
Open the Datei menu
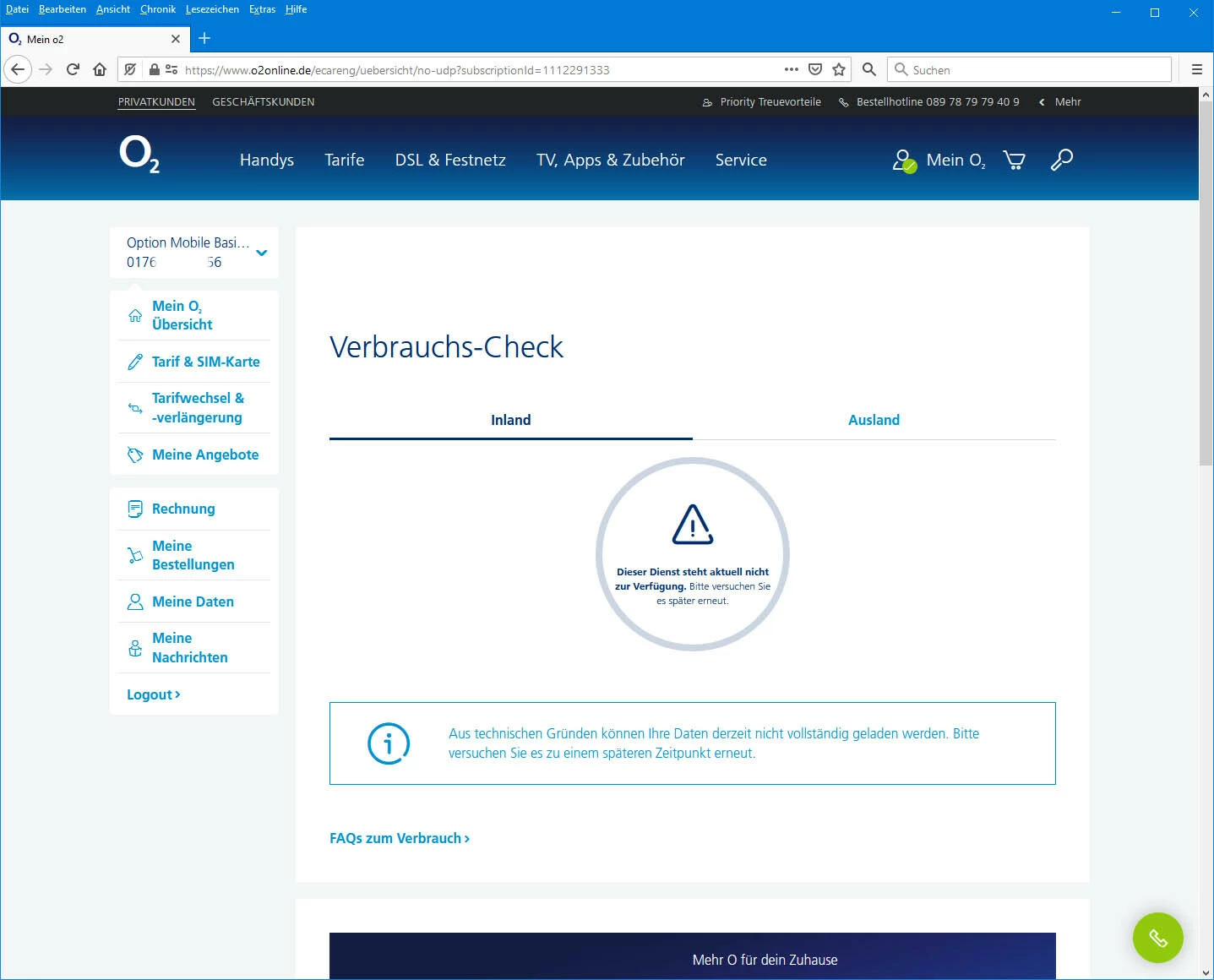click(x=17, y=9)
